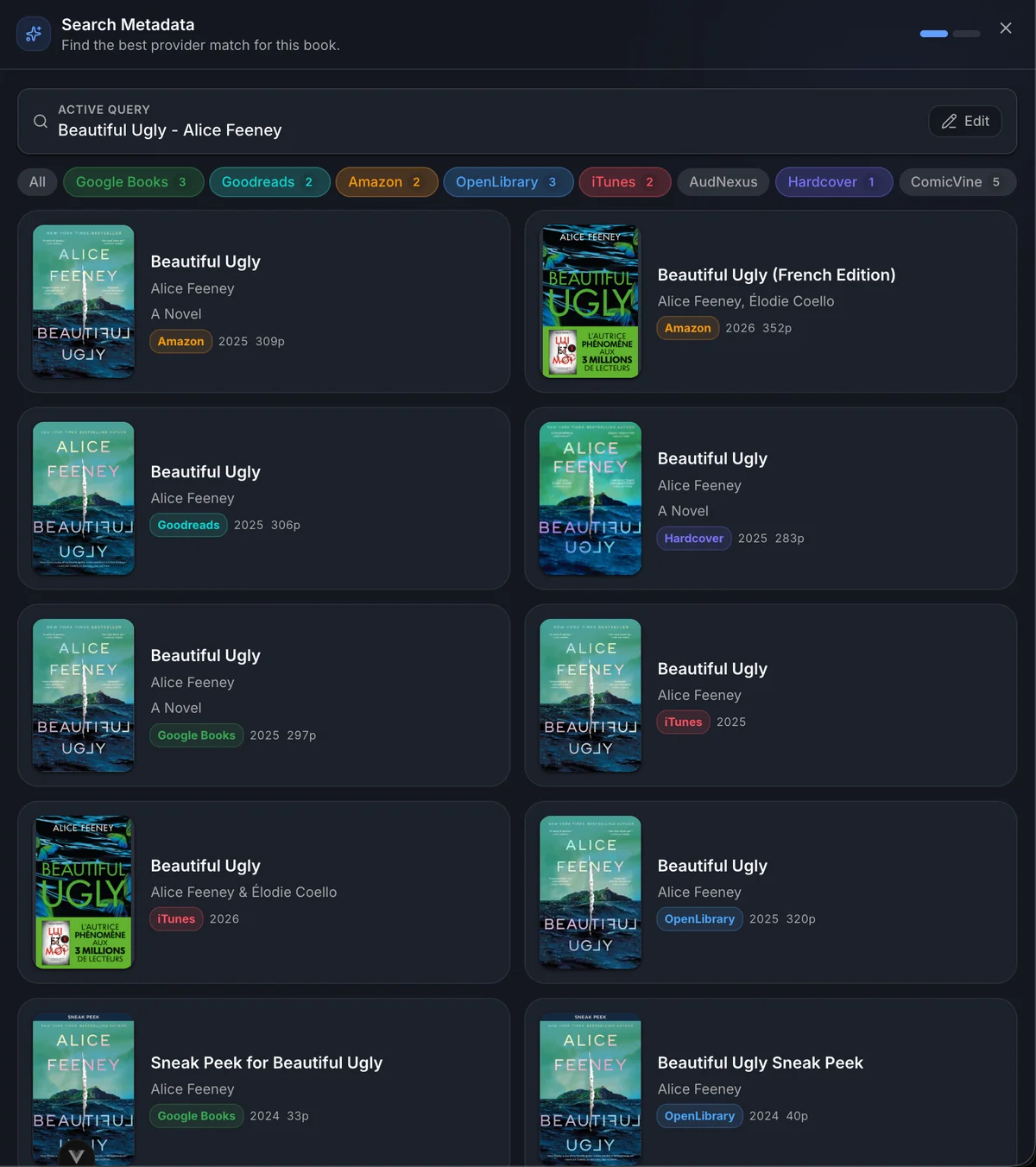Select the All provider filter
1036x1167 pixels.
coord(37,182)
